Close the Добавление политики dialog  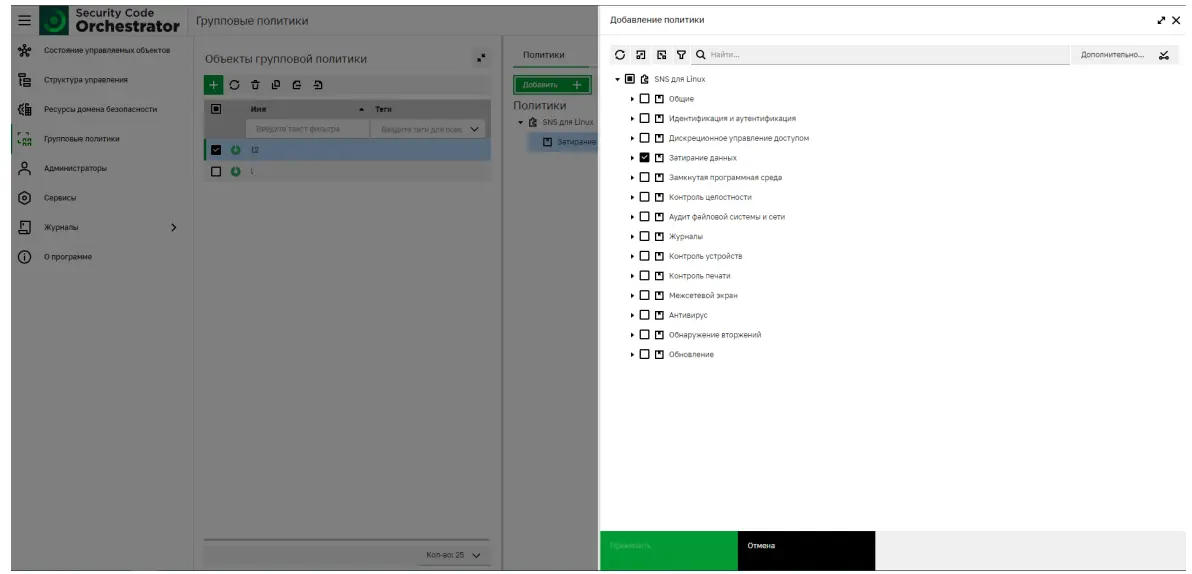click(x=1176, y=21)
